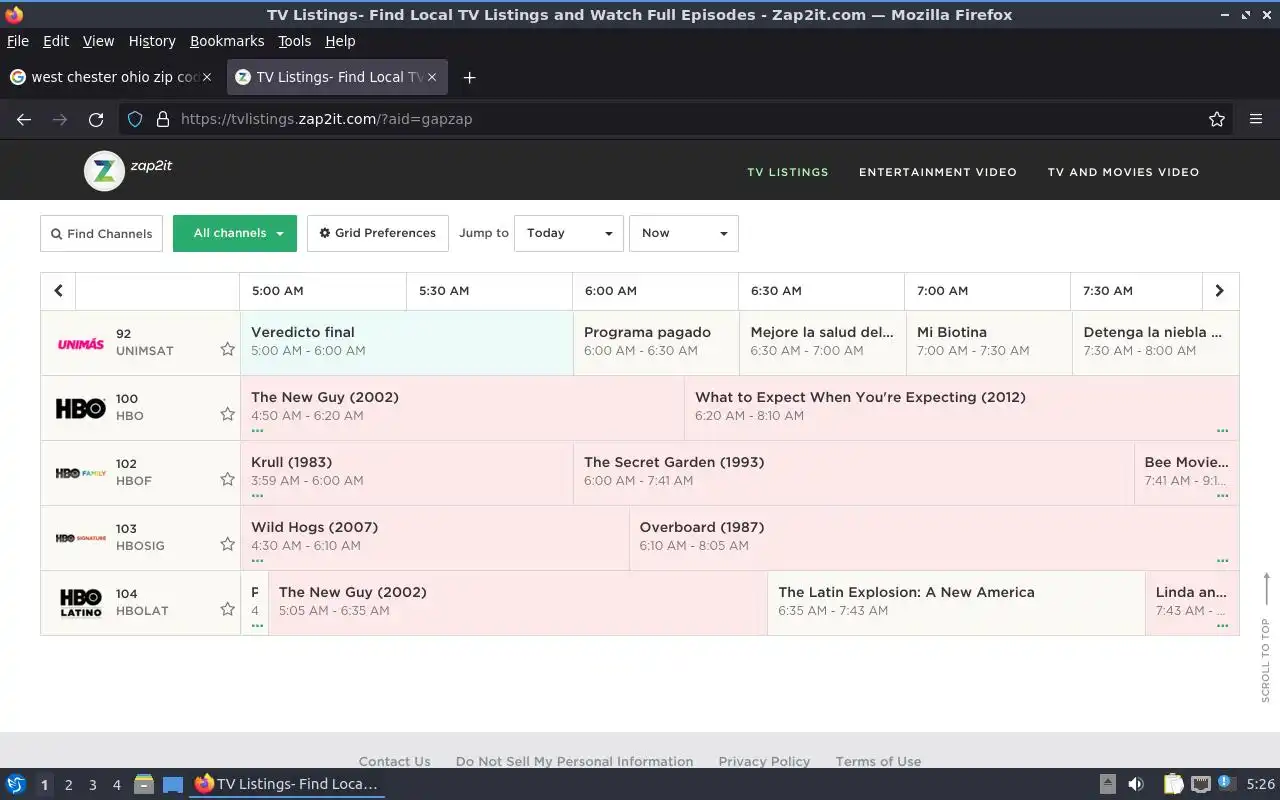Click the clipboard tray icon
1280x800 pixels.
(1174, 784)
